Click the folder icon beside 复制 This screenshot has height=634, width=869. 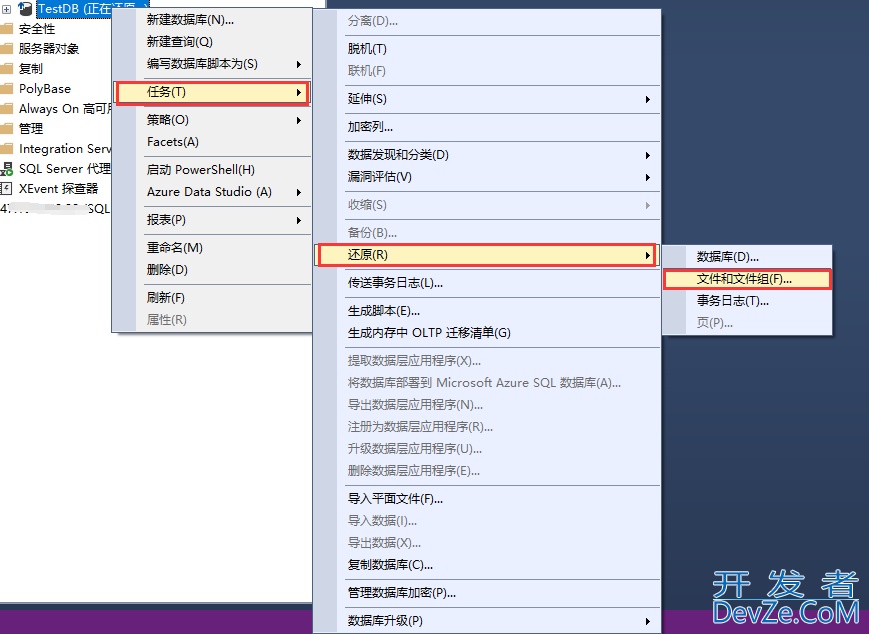pyautogui.click(x=6, y=69)
